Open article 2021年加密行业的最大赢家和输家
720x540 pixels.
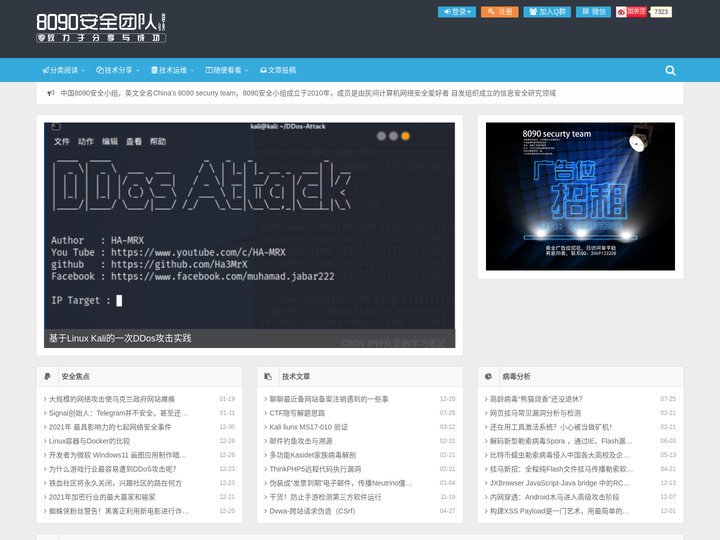[102, 497]
